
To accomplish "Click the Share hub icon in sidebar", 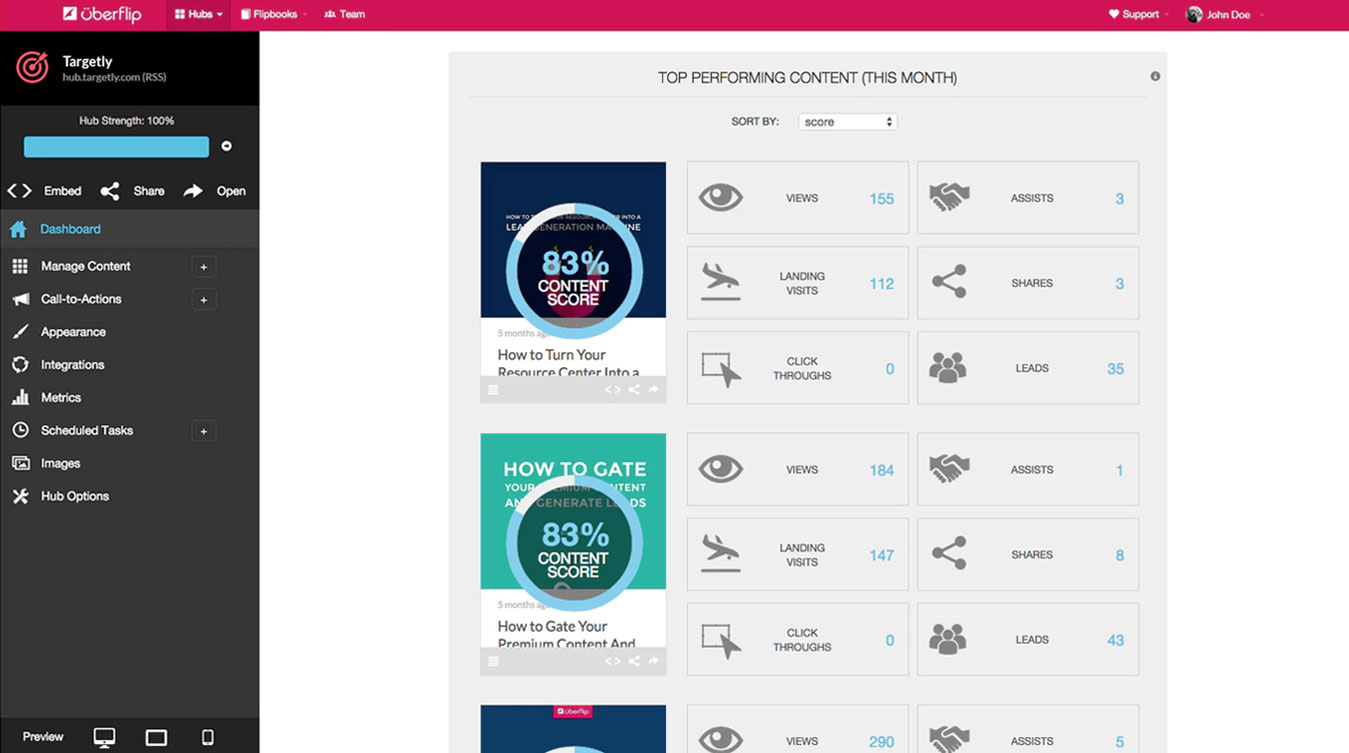I will (110, 191).
